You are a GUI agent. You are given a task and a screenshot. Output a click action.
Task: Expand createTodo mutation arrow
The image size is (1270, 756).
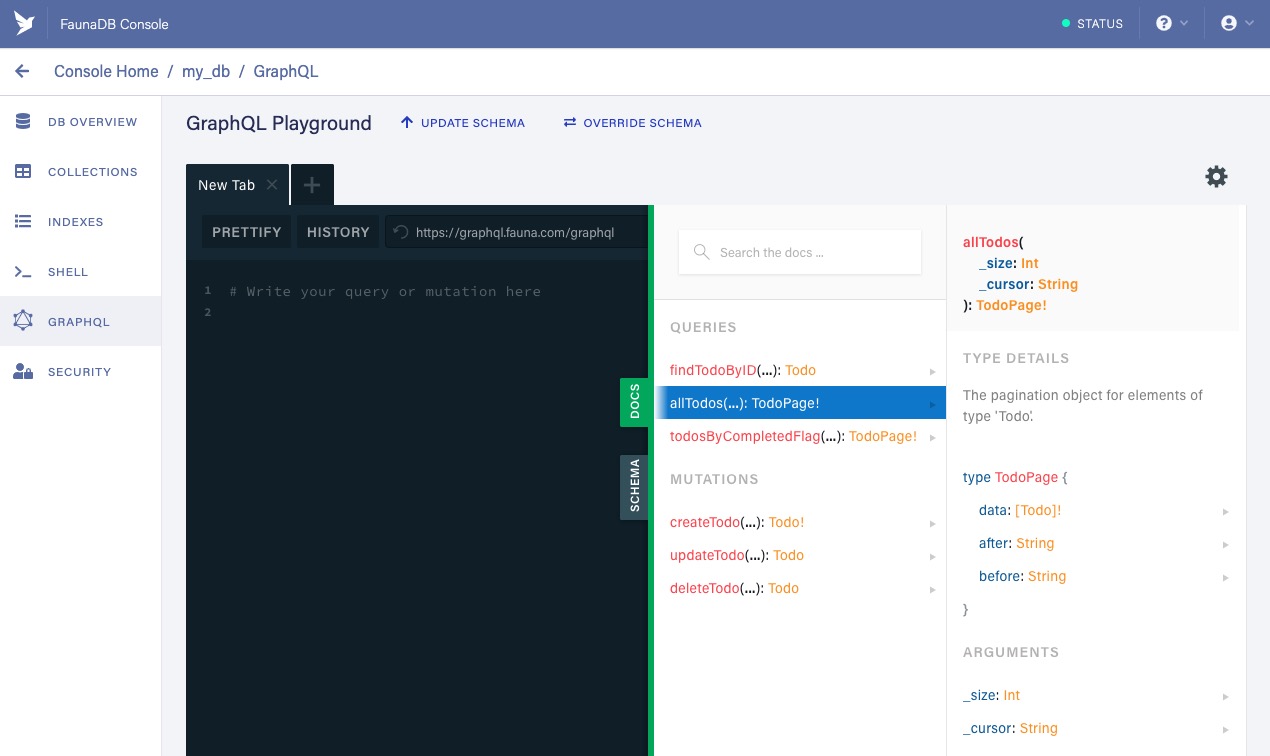[x=932, y=523]
